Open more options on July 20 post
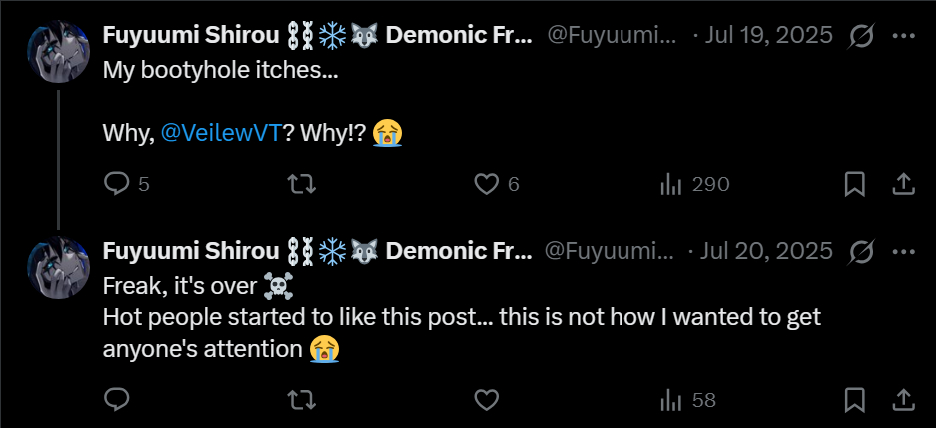Screen dimensions: 936x428 click(902, 251)
